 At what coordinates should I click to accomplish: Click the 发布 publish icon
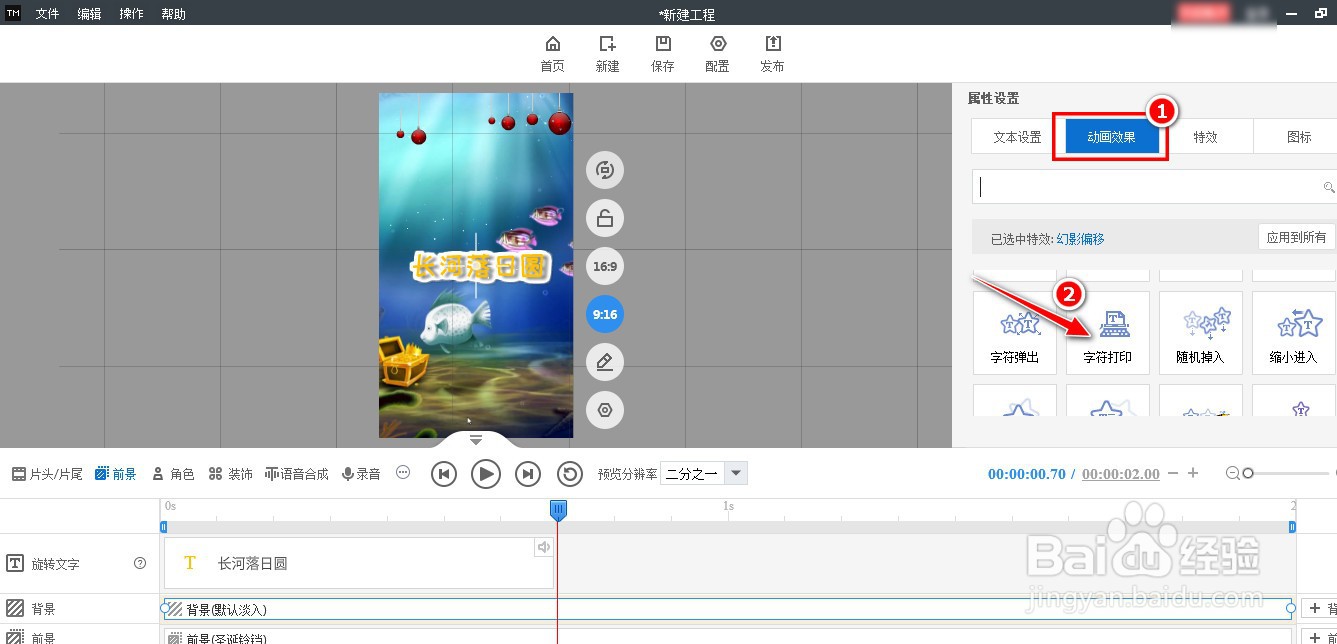772,54
